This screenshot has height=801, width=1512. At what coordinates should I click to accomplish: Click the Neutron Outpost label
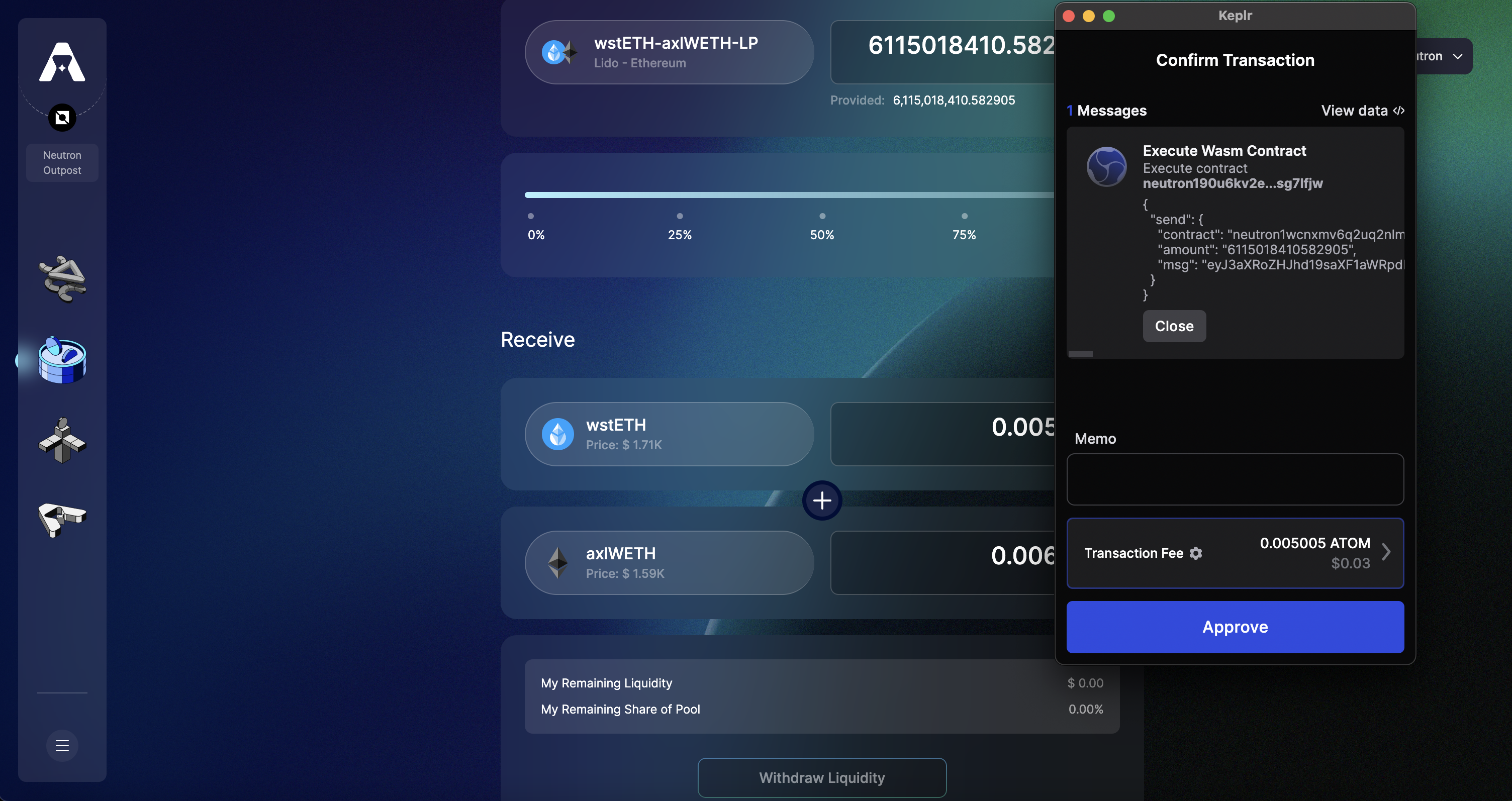coord(62,162)
